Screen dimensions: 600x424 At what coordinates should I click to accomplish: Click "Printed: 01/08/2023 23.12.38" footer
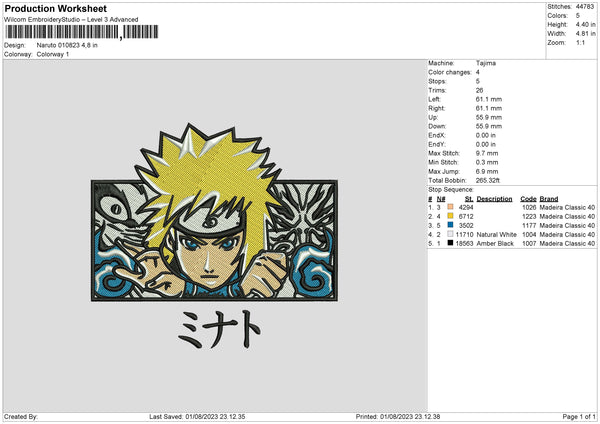pos(398,416)
